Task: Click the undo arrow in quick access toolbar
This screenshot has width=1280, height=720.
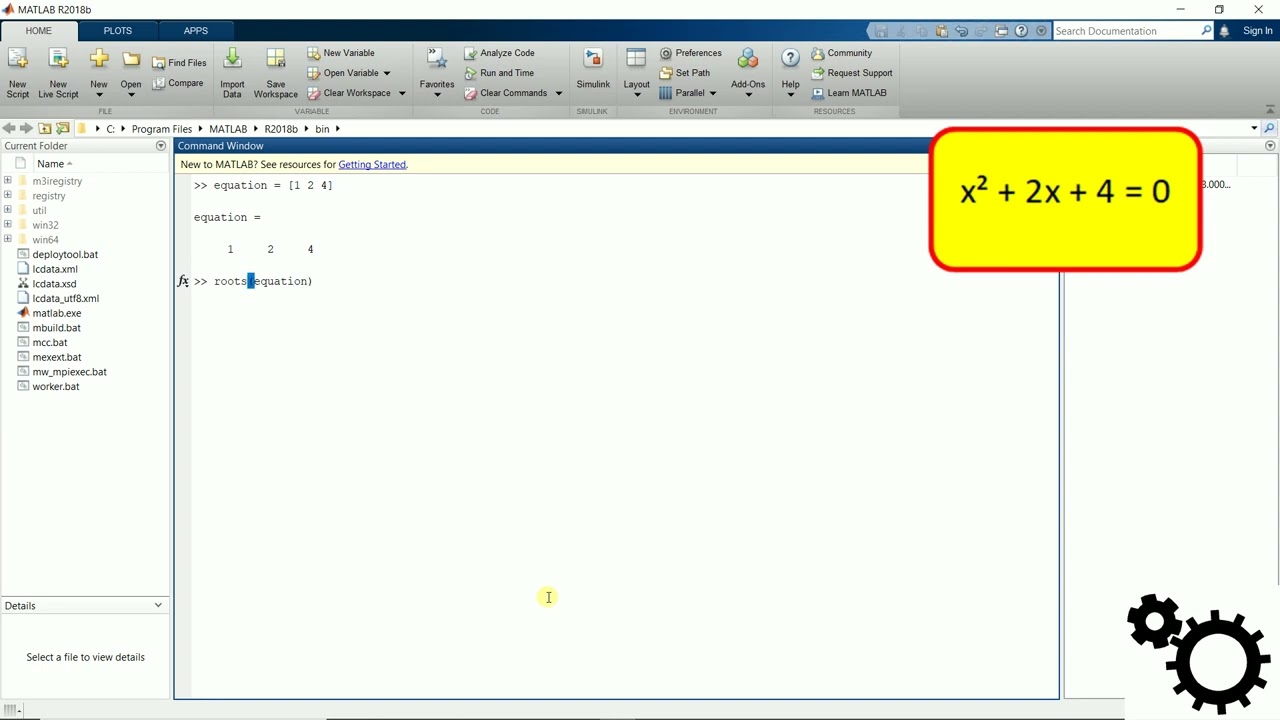Action: tap(961, 31)
